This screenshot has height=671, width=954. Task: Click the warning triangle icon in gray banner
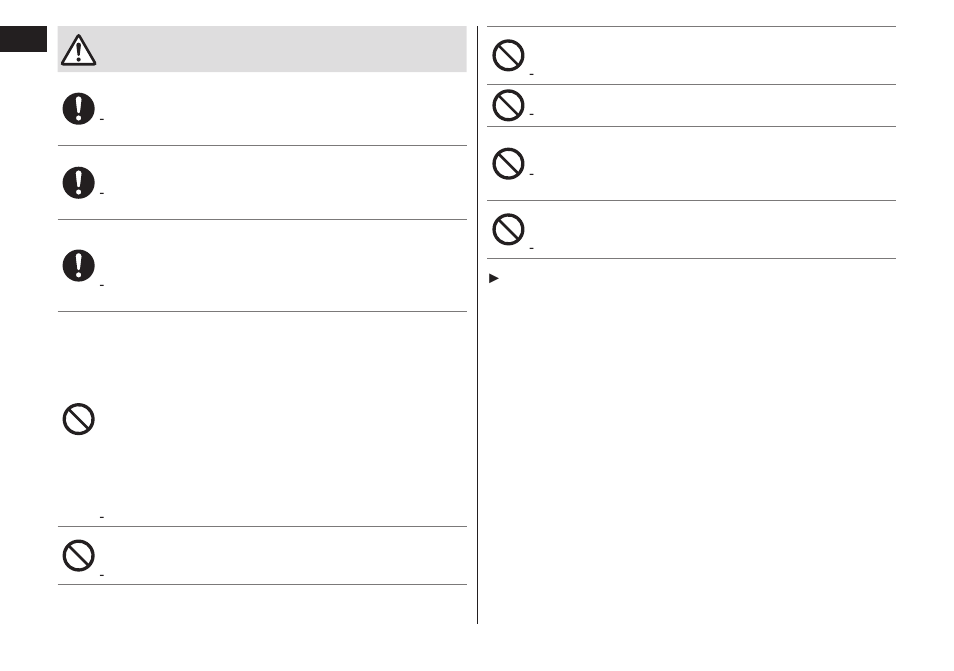[78, 50]
